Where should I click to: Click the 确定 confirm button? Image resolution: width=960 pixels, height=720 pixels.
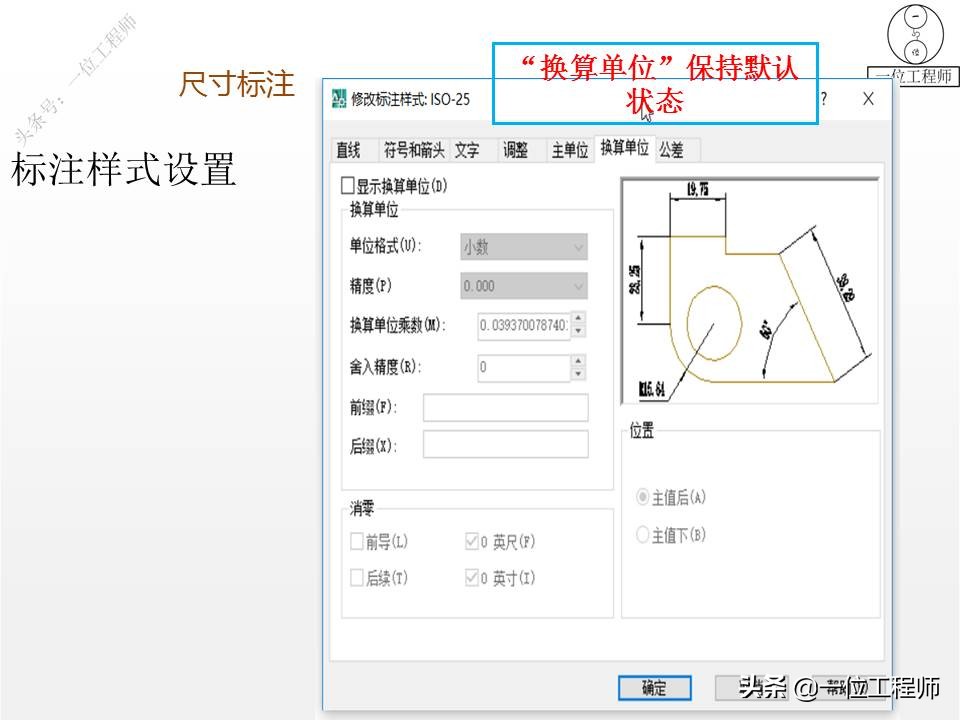click(653, 689)
